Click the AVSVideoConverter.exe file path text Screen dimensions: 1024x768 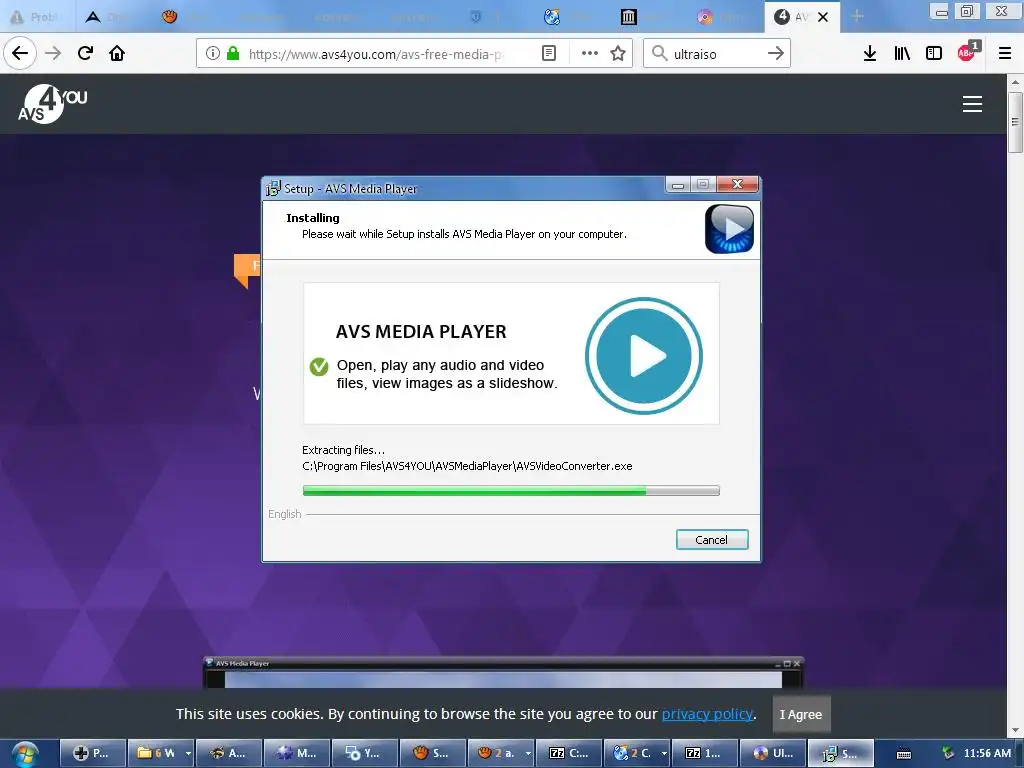pos(467,466)
